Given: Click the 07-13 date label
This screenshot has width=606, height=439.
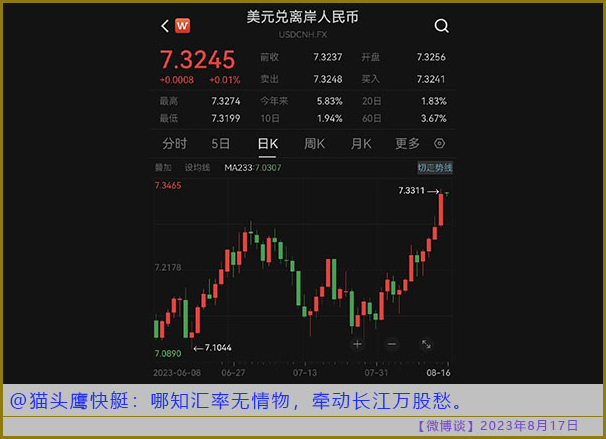Looking at the screenshot, I should pyautogui.click(x=305, y=373).
